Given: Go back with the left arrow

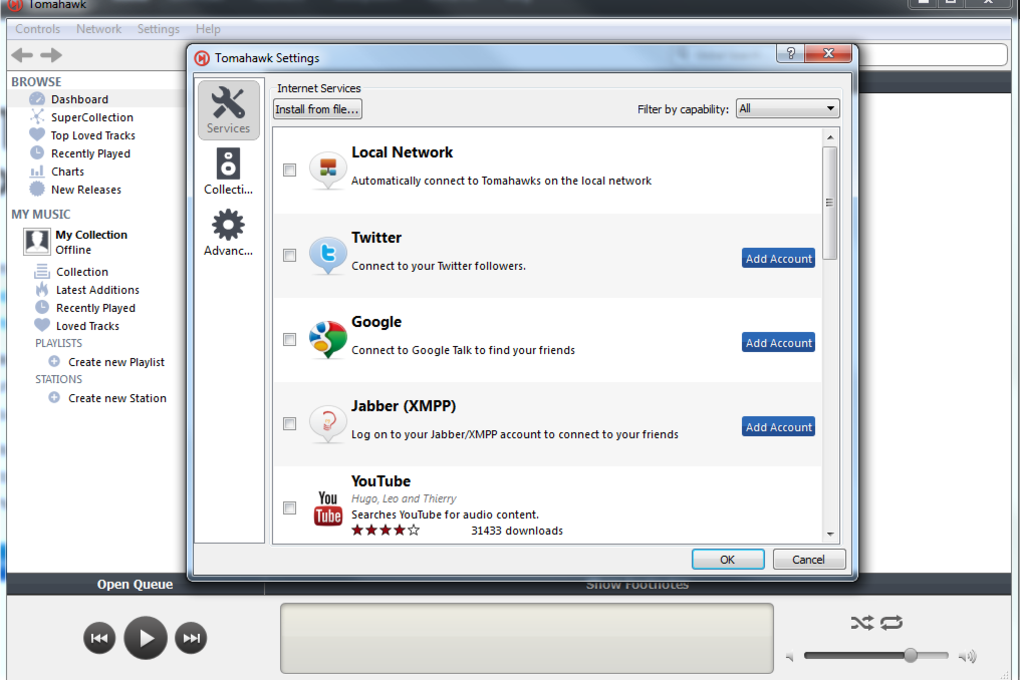Looking at the screenshot, I should pyautogui.click(x=22, y=55).
